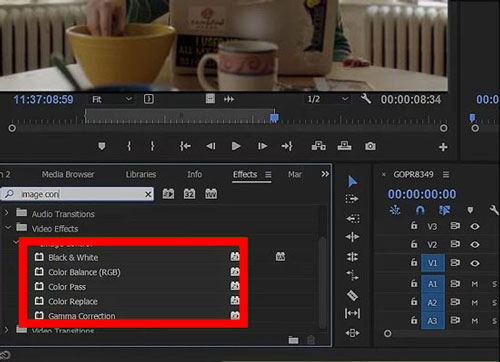This screenshot has height=362, width=500.
Task: Filter by YUV Effects icon
Action: [x=211, y=194]
